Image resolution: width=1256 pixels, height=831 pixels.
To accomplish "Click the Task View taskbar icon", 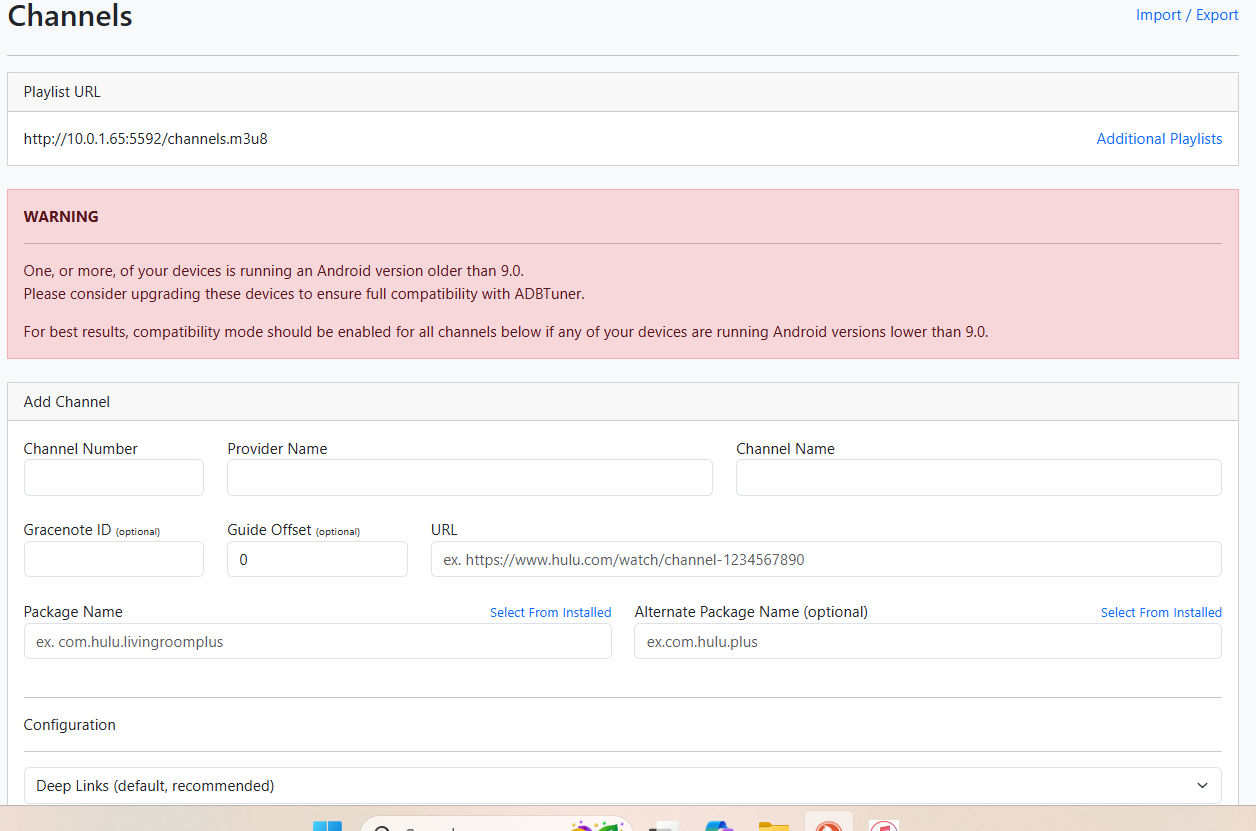I will (x=663, y=826).
